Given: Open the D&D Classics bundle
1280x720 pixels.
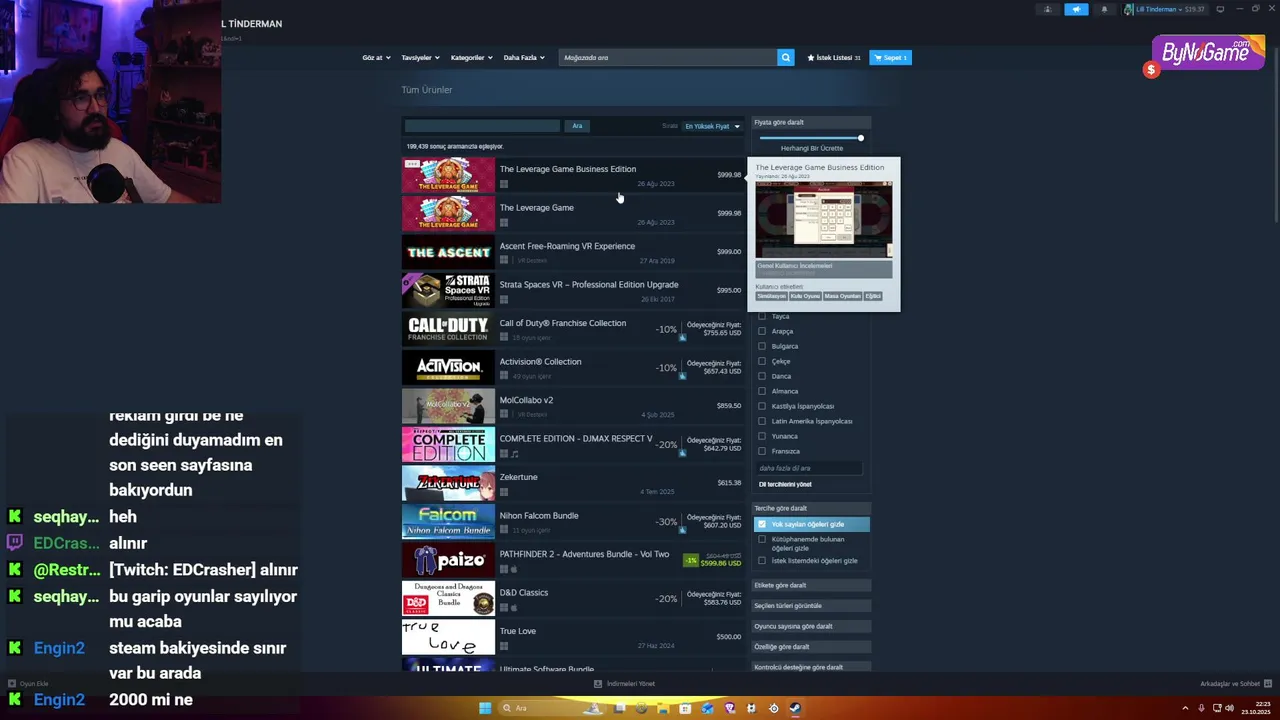Looking at the screenshot, I should (x=573, y=599).
